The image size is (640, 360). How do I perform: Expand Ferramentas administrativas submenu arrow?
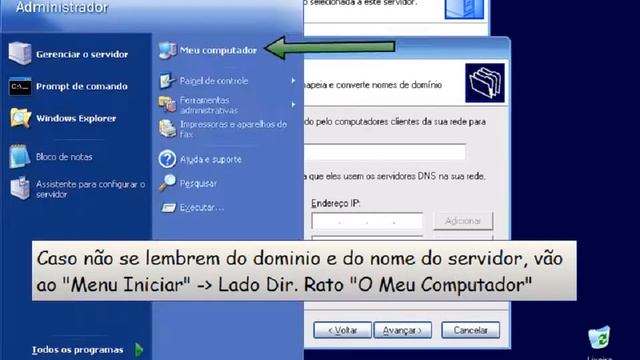293,105
